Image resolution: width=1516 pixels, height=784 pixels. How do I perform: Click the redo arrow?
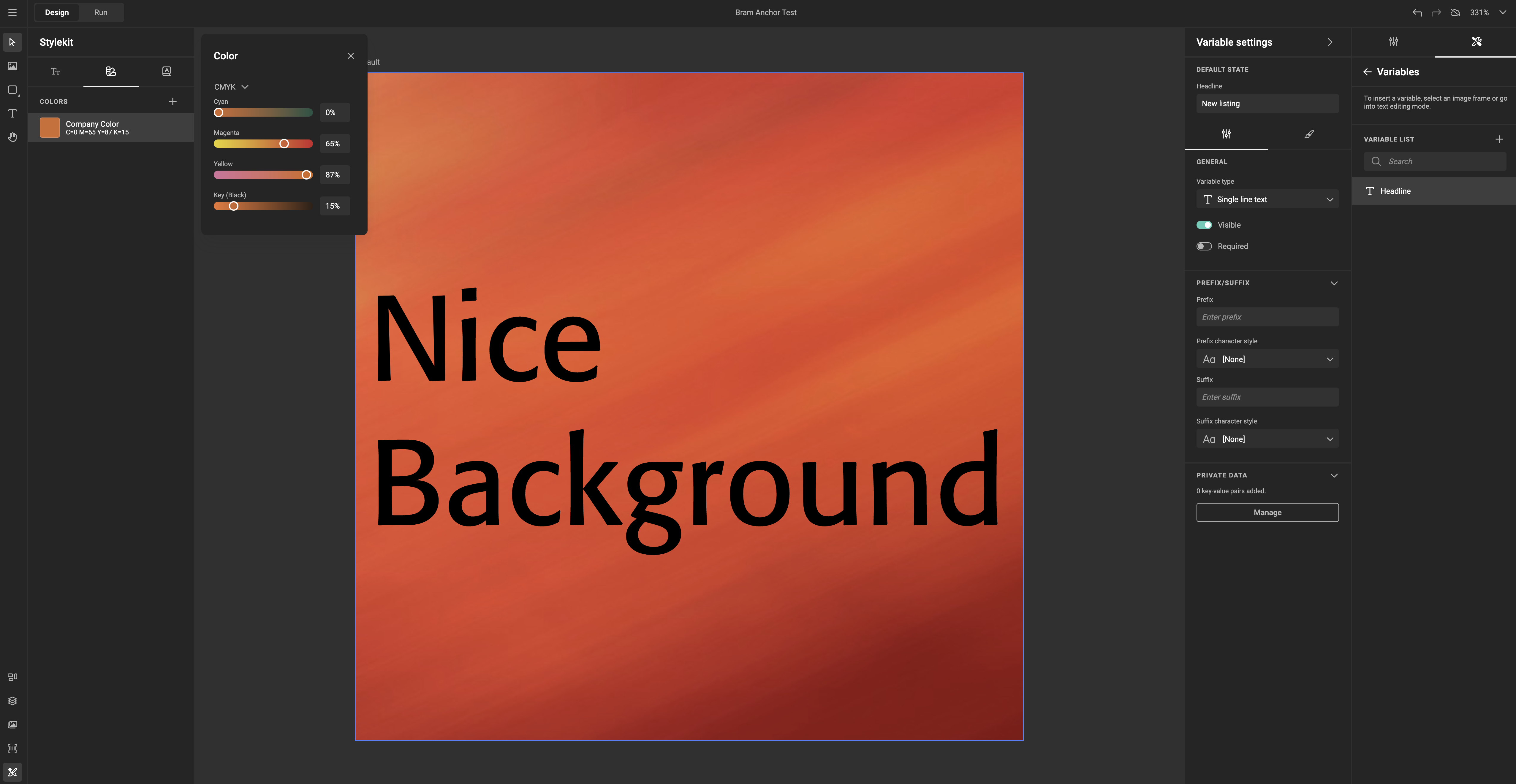click(x=1436, y=12)
